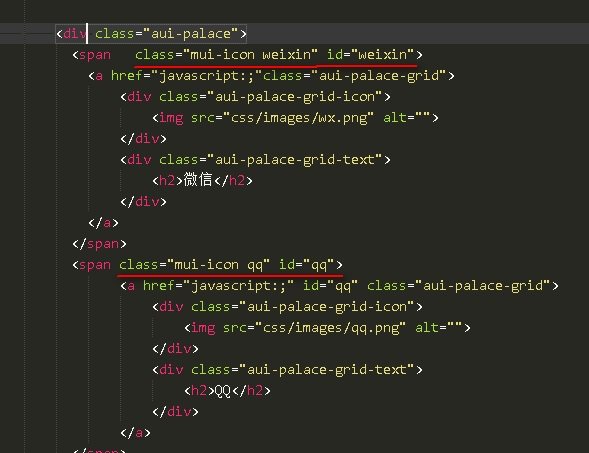Click the second "aui-palace-grid-text" class string

pos(326,370)
